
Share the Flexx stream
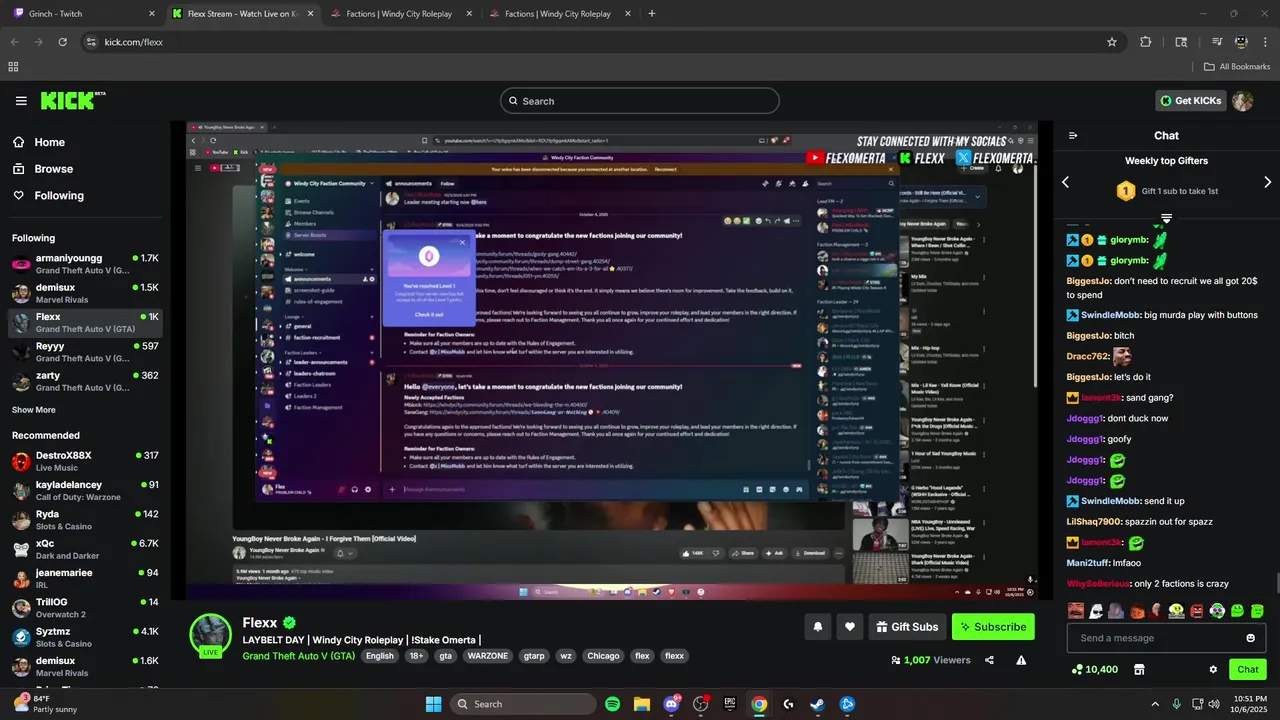pyautogui.click(x=989, y=660)
